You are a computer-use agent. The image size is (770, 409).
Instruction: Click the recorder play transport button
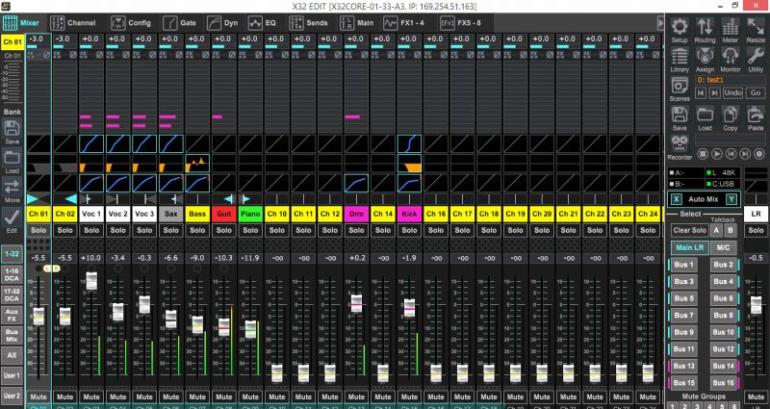(717, 154)
